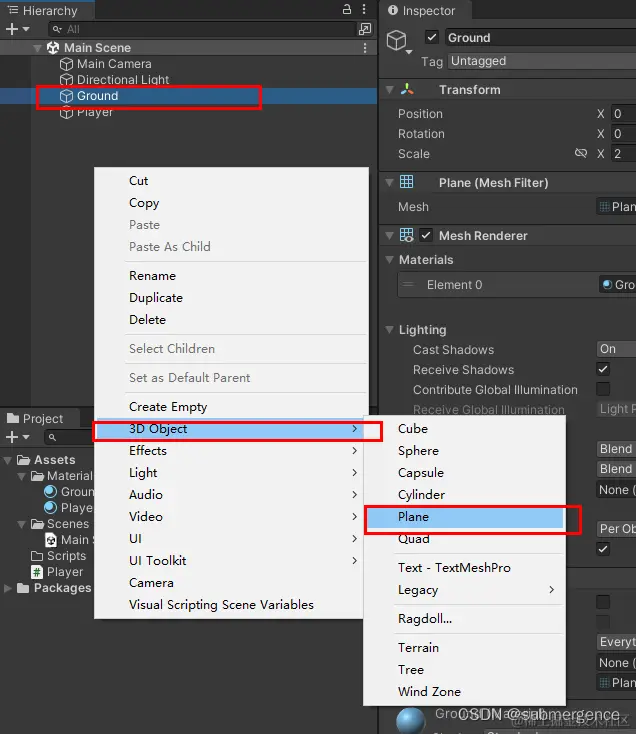Collapse the Mesh Renderer foldout arrow
636x734 pixels.
389,235
